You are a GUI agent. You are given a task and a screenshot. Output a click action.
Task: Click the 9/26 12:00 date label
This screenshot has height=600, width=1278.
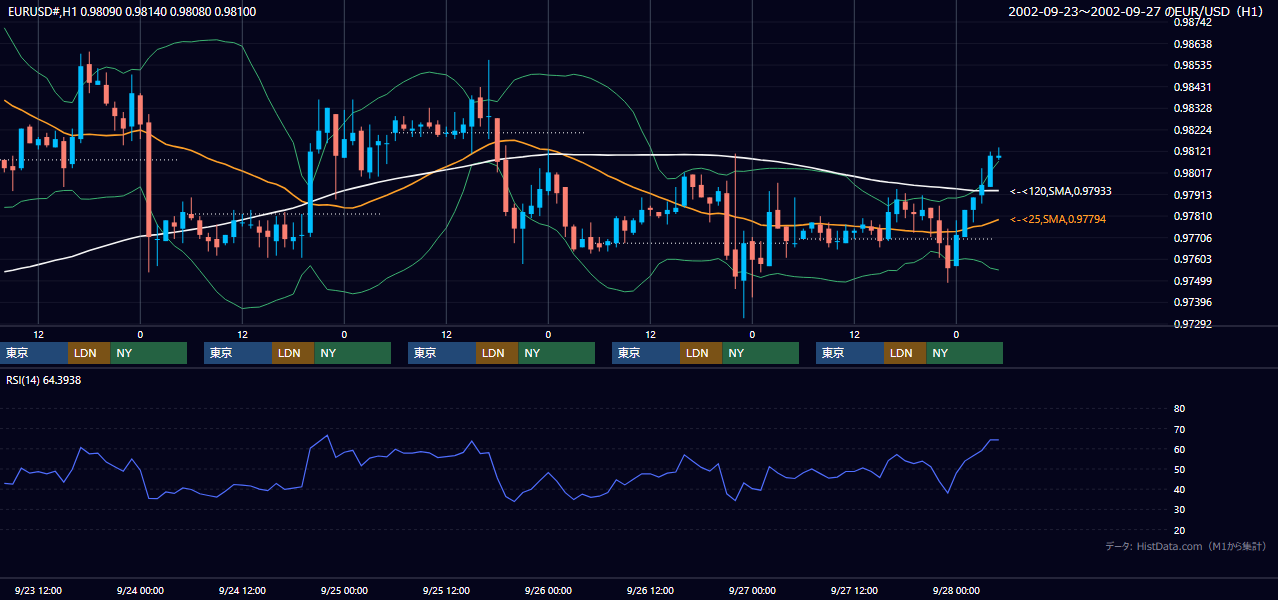tap(649, 590)
